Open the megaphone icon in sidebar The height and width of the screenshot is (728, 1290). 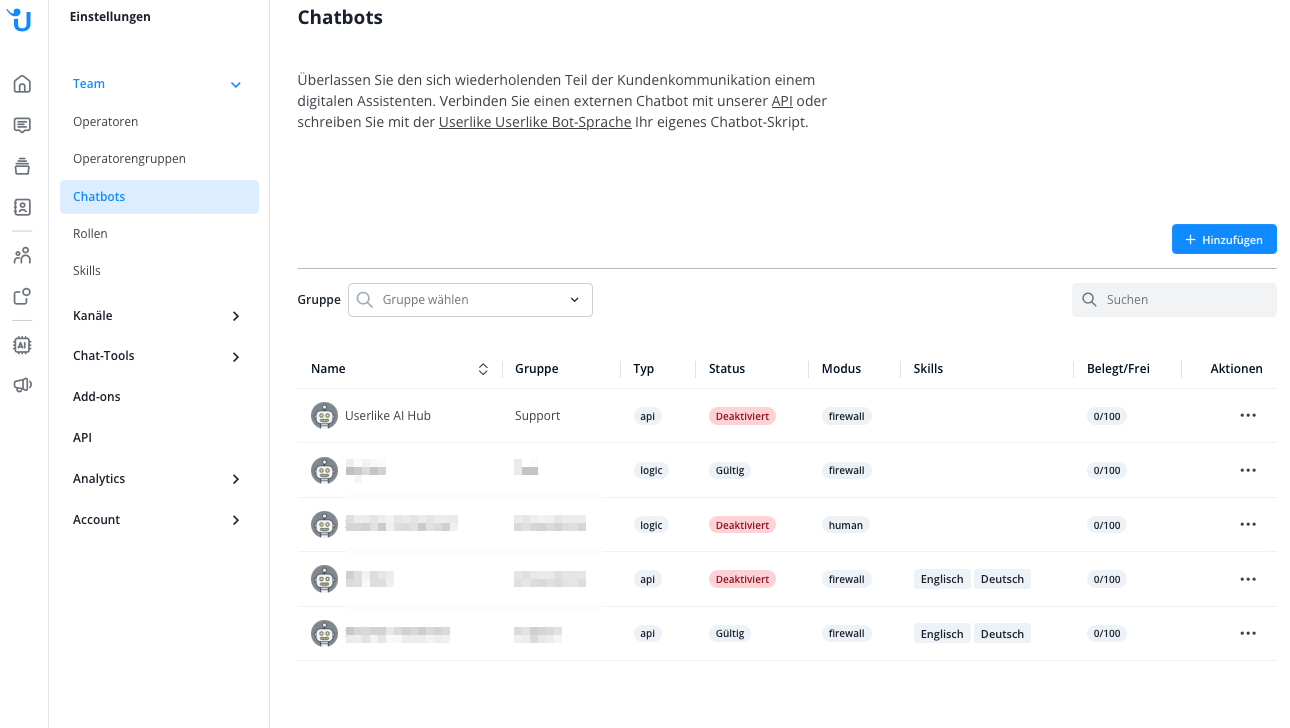(x=22, y=385)
